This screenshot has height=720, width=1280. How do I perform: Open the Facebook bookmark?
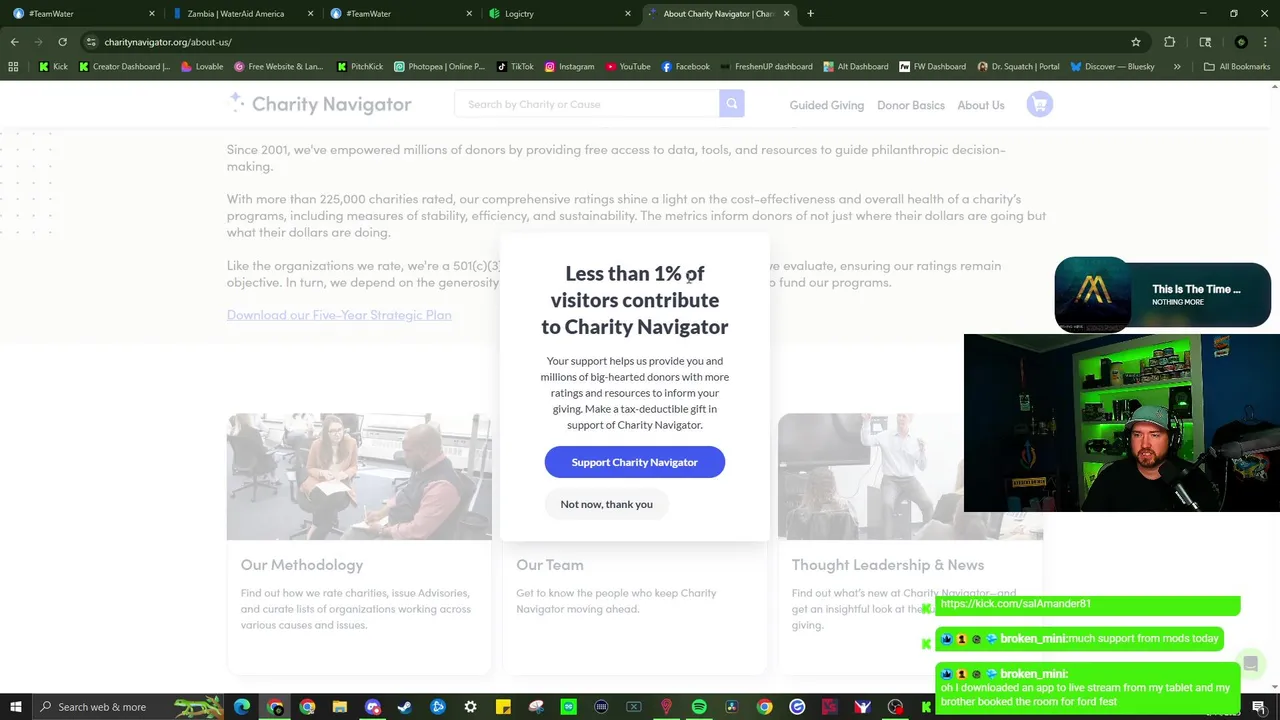tap(685, 67)
